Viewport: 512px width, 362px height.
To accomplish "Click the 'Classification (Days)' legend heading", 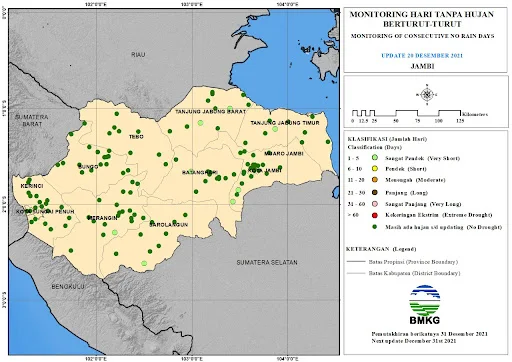I will pyautogui.click(x=375, y=147).
